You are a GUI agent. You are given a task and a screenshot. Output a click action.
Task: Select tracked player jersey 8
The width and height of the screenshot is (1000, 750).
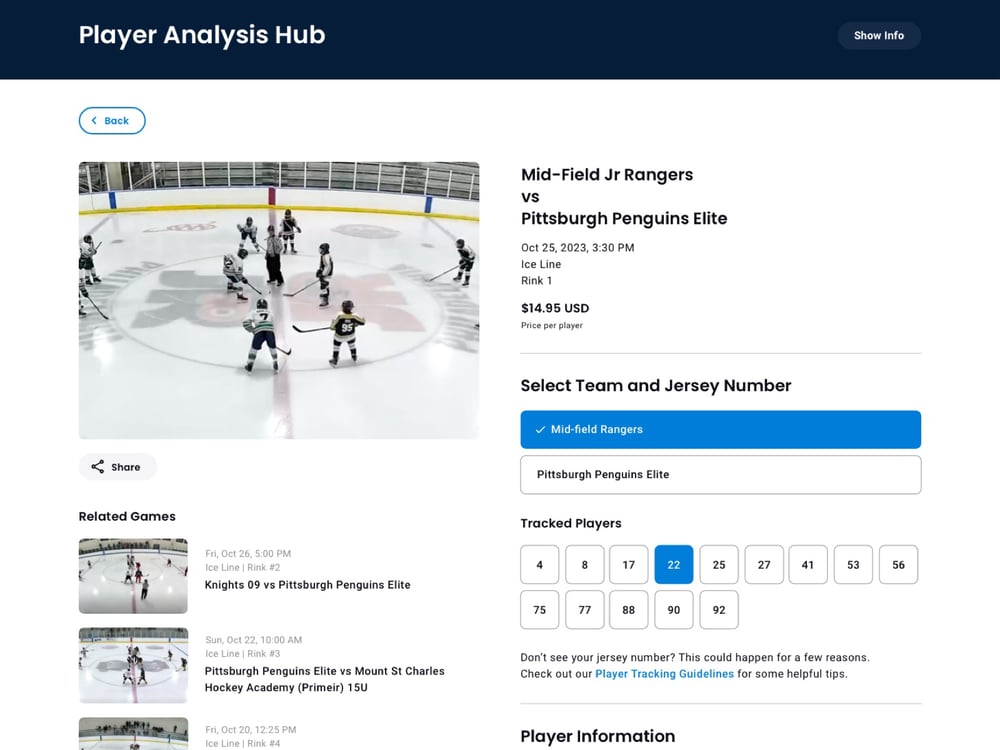[x=585, y=564]
